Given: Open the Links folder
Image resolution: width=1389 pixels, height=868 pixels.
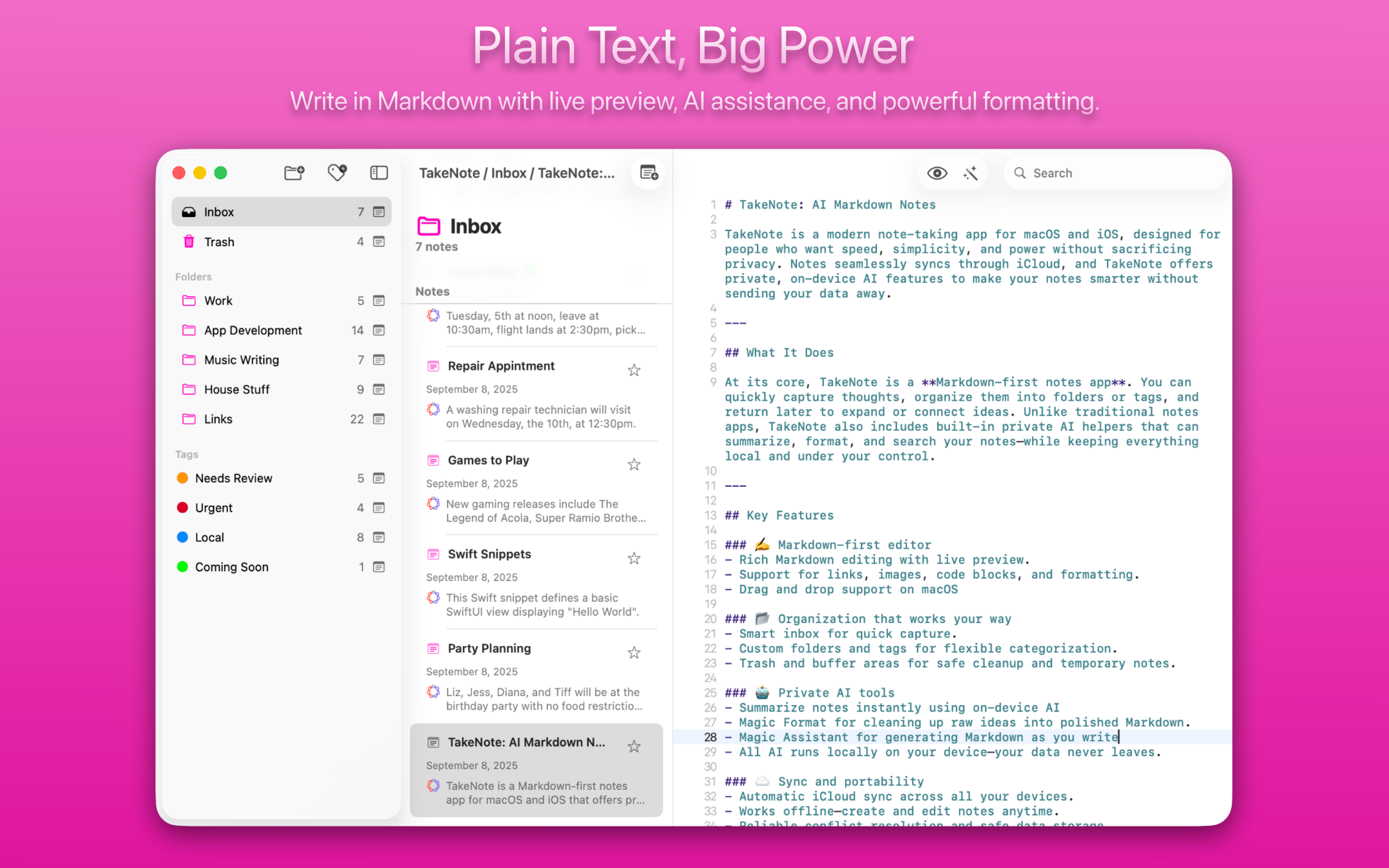Looking at the screenshot, I should 281,419.
